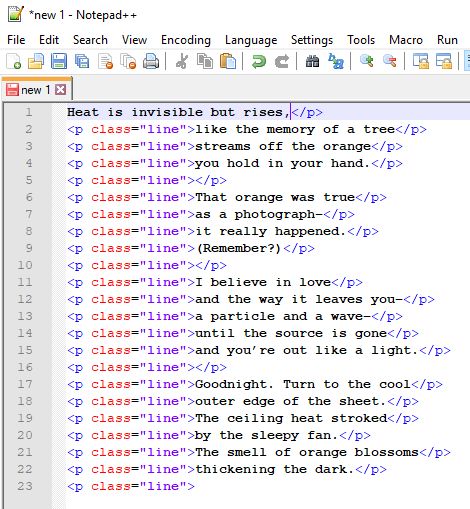
Task: Click line number 1 in the margin
Action: coord(29,112)
